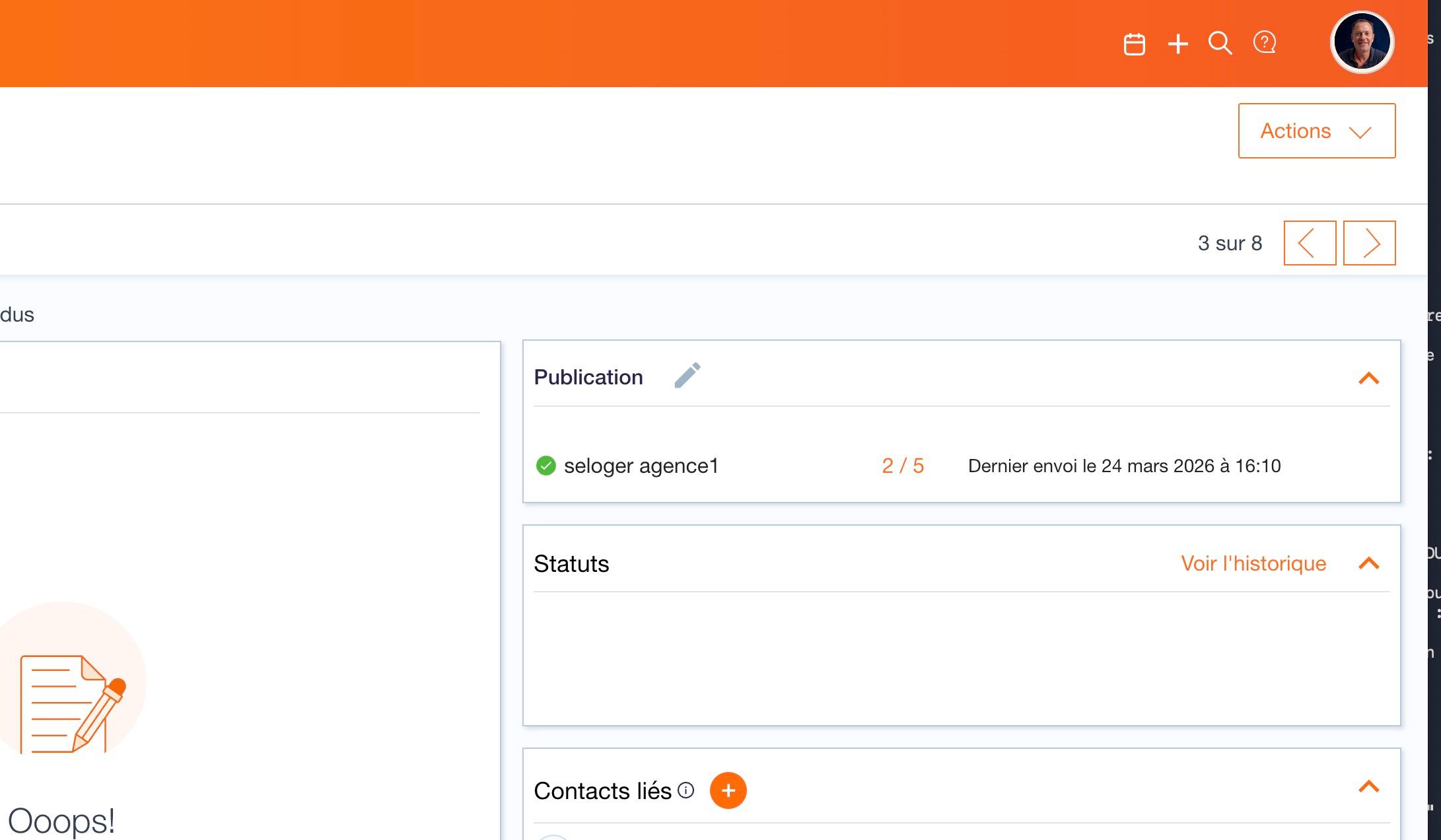Collapse the Publication panel

tap(1368, 378)
